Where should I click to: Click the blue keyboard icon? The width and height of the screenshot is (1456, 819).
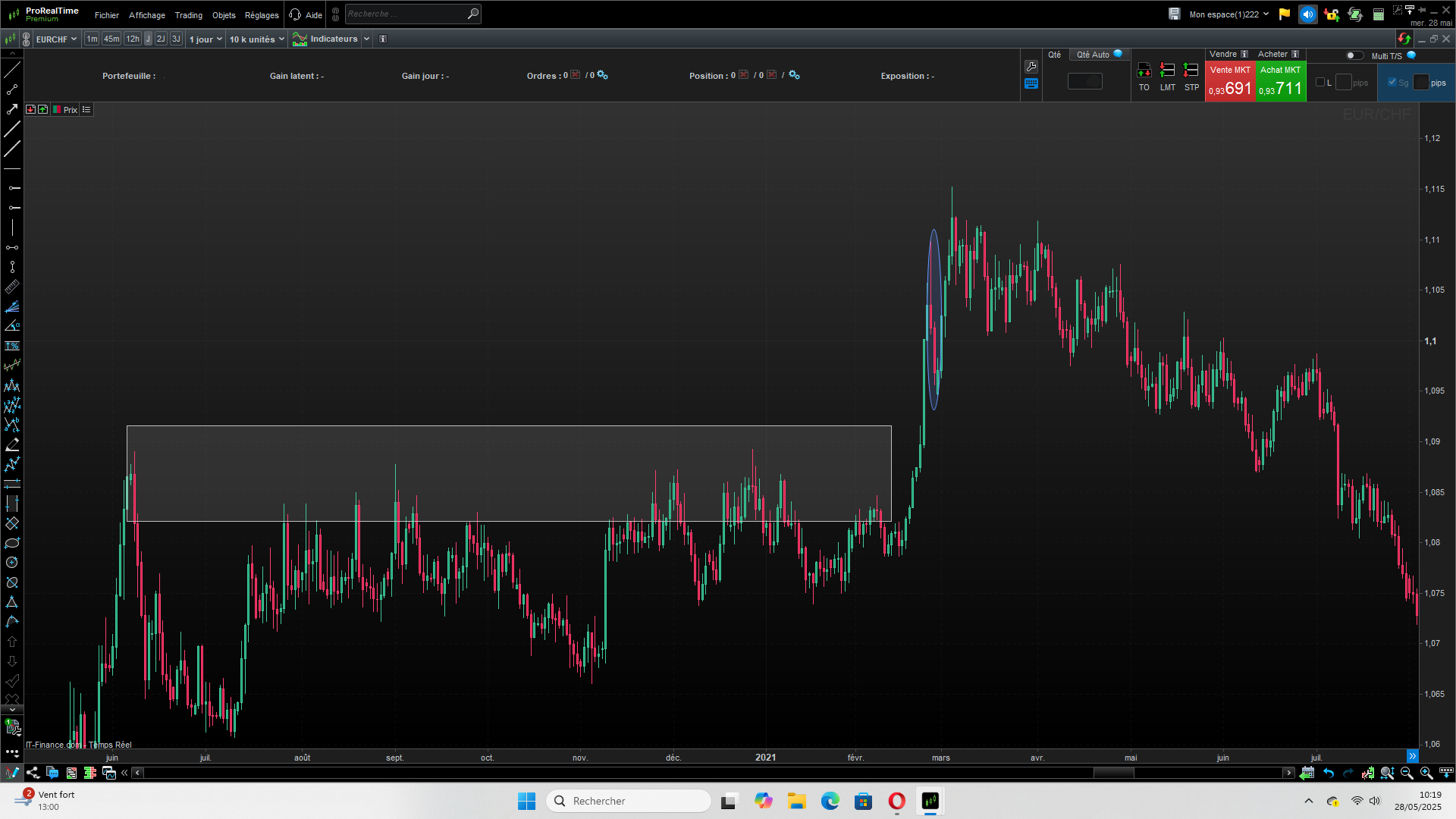coord(1031,84)
